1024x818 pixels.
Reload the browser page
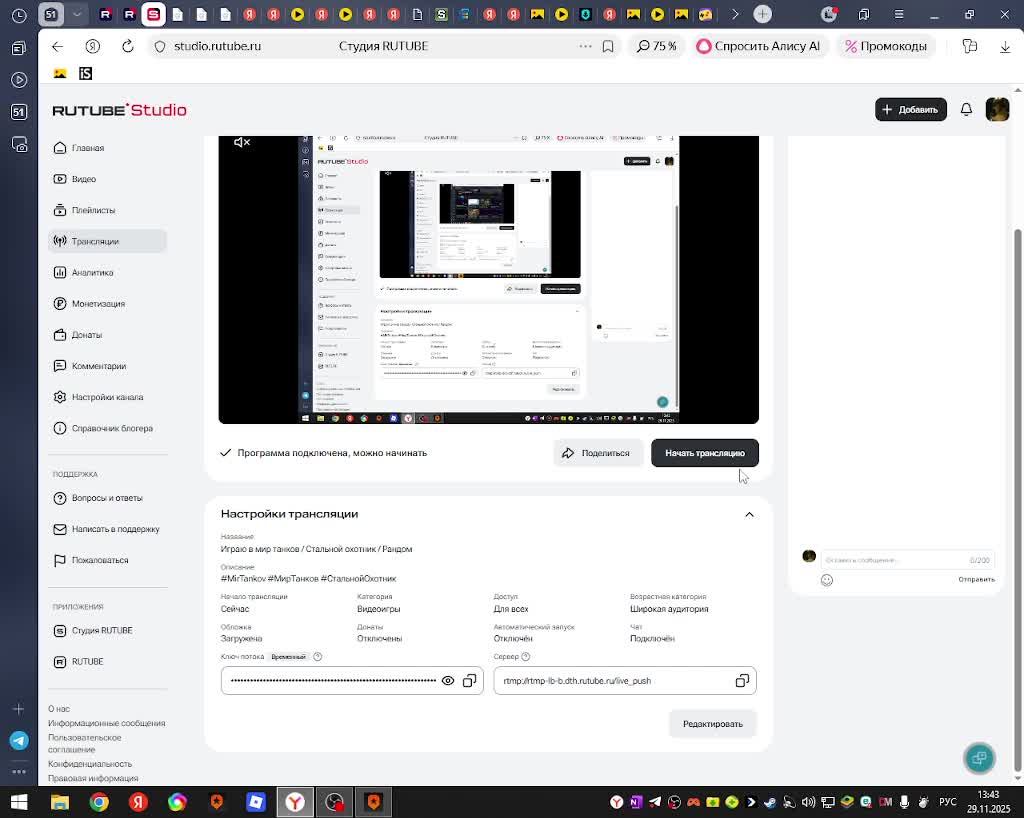[x=128, y=46]
